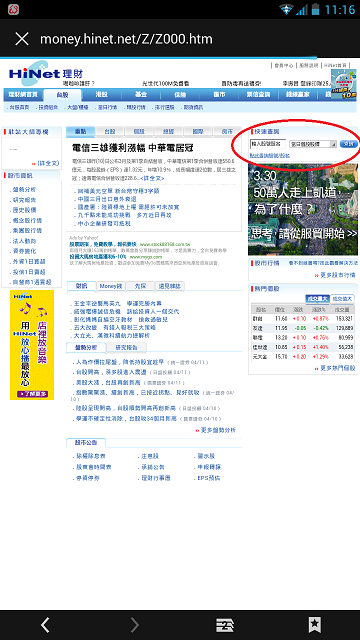Screen dimensions: 360x640
Task: Switch to the 財訊 magazine tab
Action: pyautogui.click(x=82, y=286)
